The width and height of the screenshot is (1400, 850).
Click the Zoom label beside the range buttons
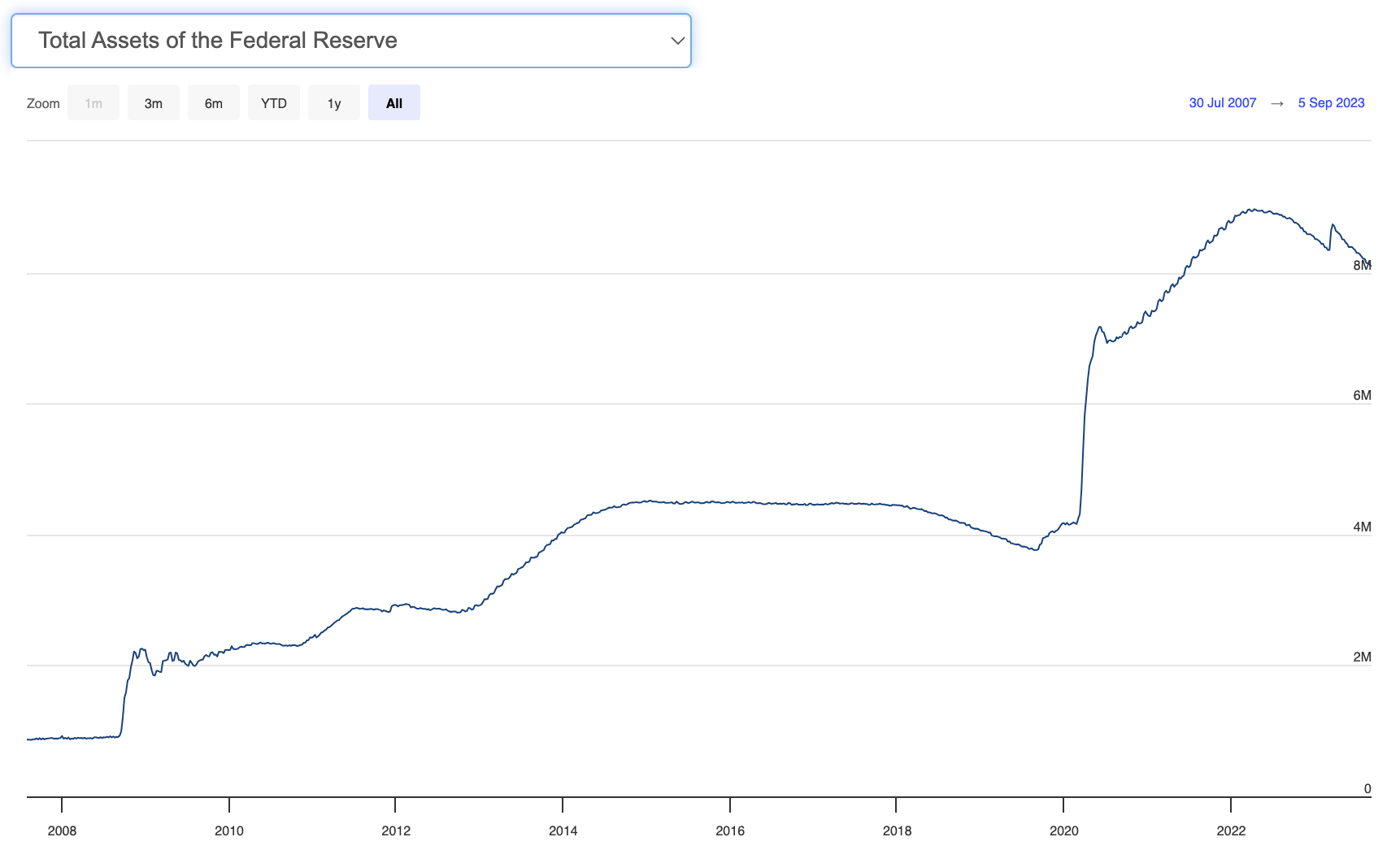[x=43, y=104]
